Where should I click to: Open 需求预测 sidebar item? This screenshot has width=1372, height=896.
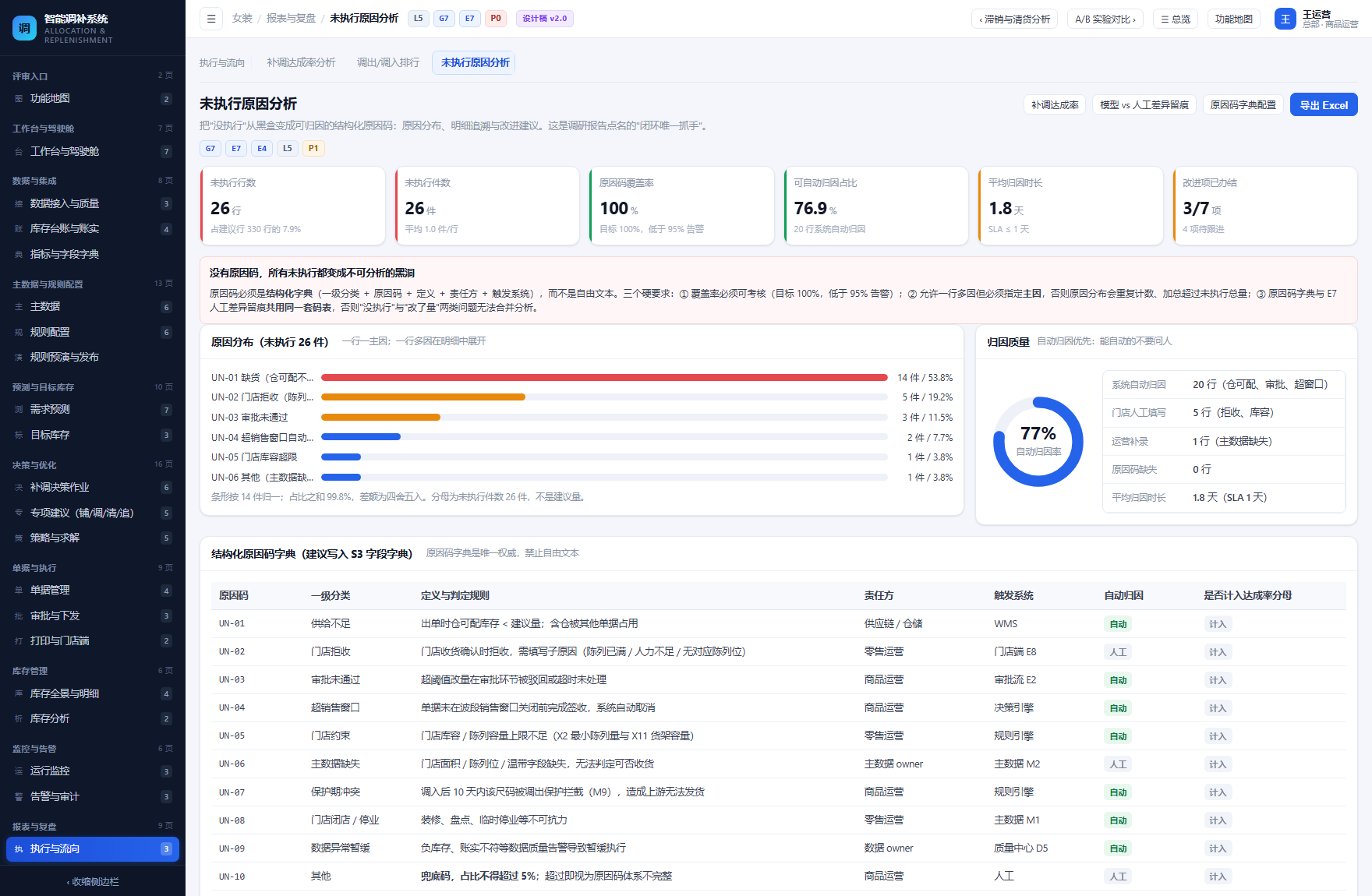click(x=93, y=410)
